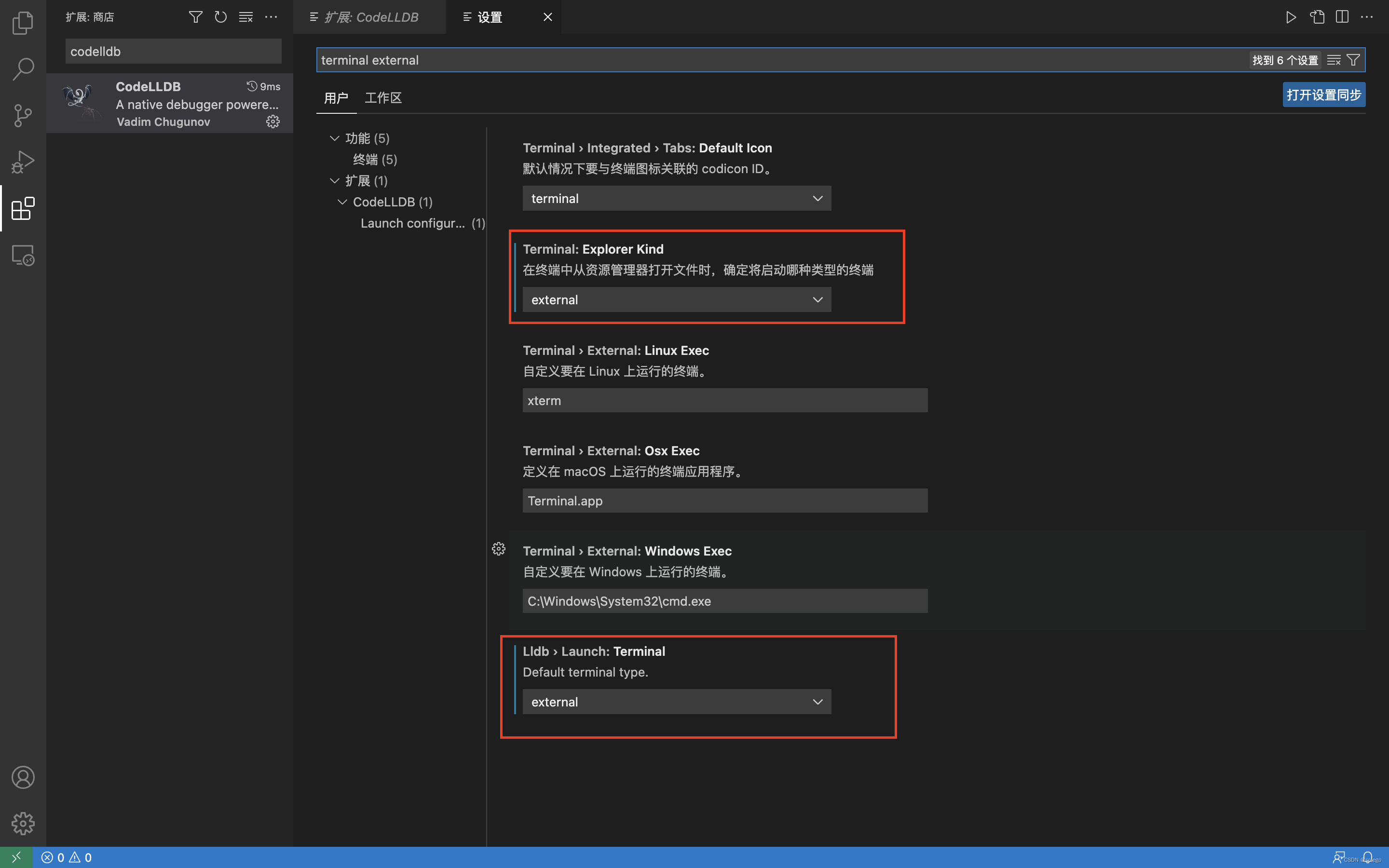
Task: Clear extensions search results
Action: pyautogui.click(x=245, y=17)
